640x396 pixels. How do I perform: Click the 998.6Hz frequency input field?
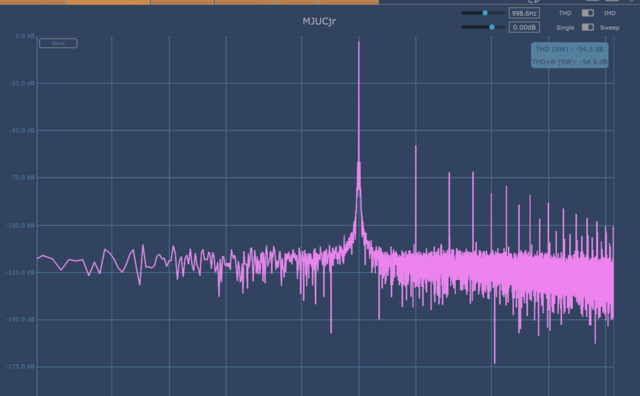tap(524, 13)
